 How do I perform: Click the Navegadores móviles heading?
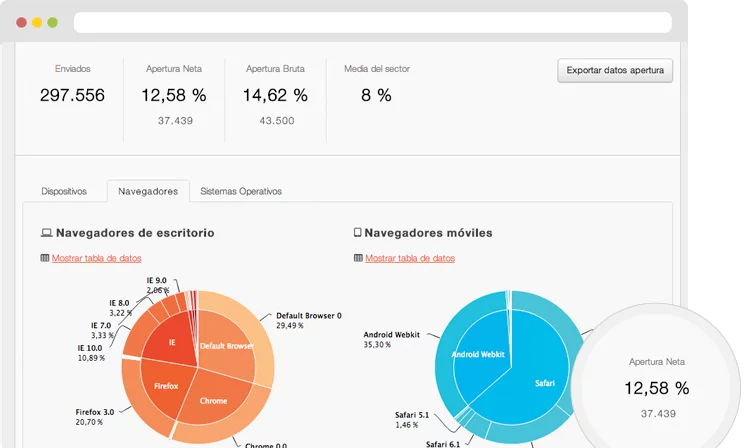click(x=429, y=233)
